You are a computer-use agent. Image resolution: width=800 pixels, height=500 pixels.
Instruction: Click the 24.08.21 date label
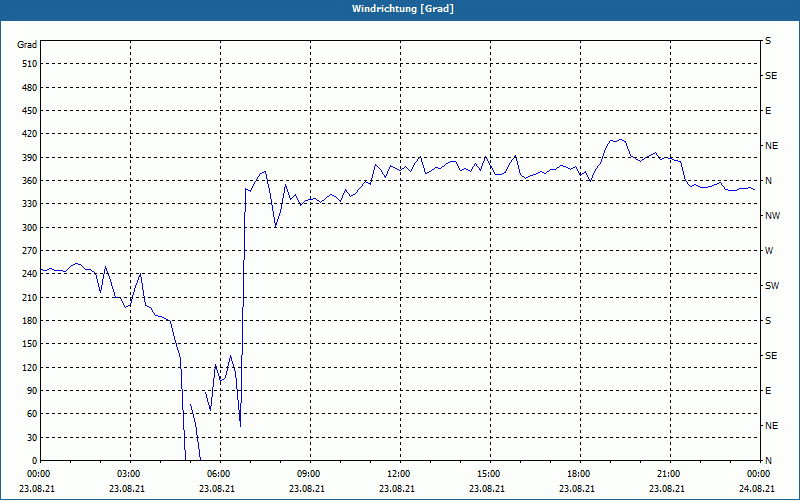pyautogui.click(x=757, y=488)
